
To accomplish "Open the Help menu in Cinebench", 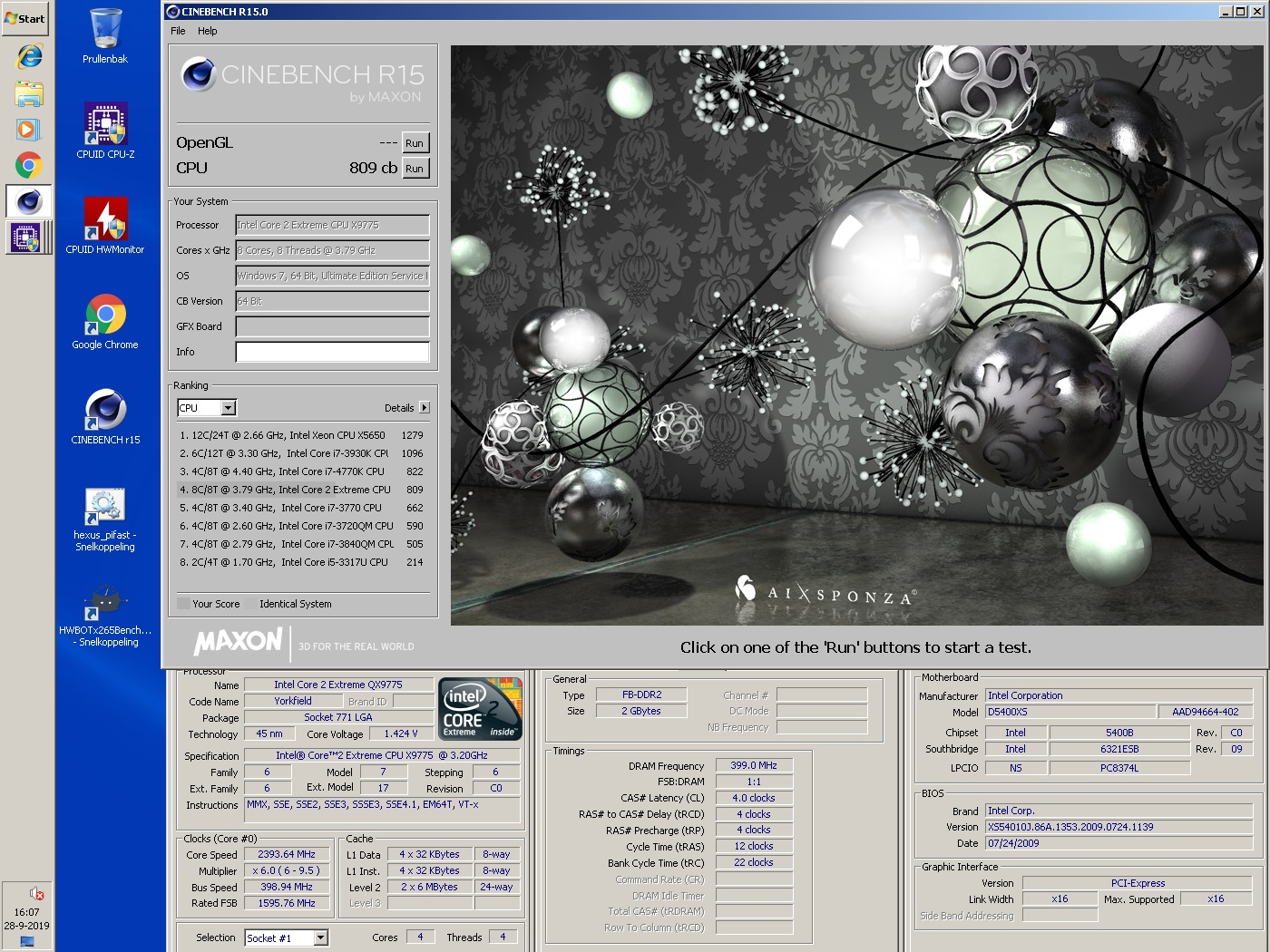I will 208,31.
